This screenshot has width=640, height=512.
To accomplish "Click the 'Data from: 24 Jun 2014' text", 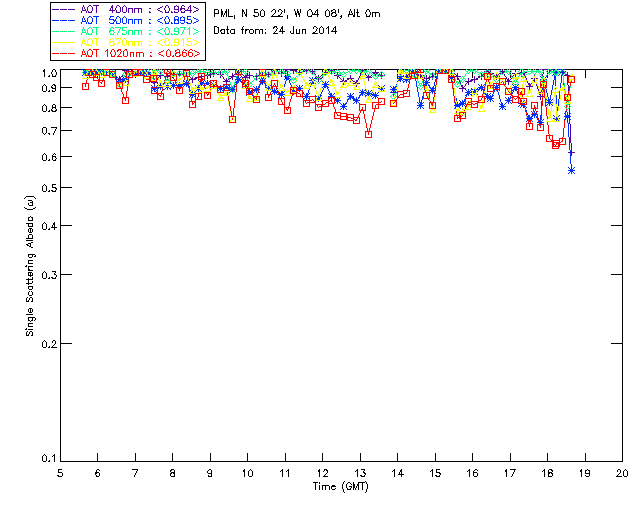I will tap(275, 31).
